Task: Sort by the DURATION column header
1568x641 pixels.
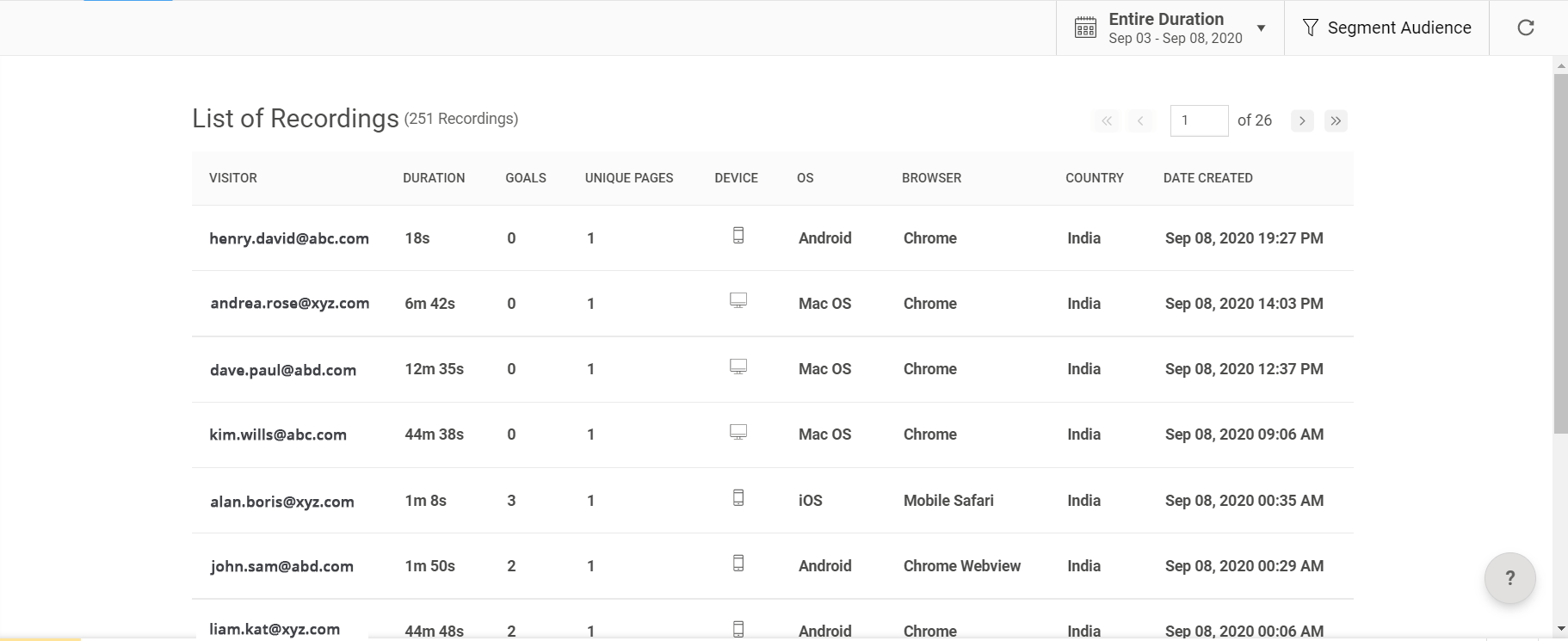Action: 434,178
